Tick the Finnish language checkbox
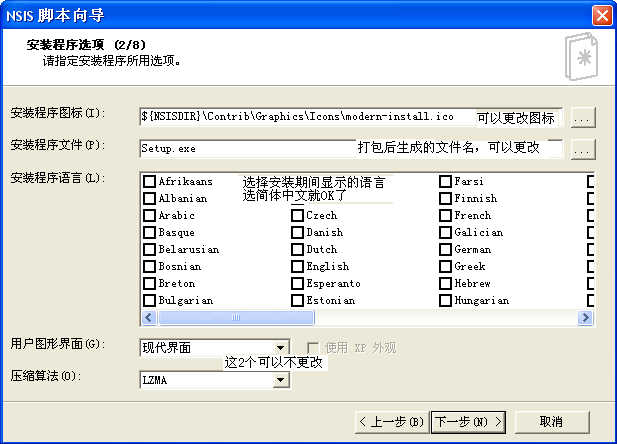Image resolution: width=617 pixels, height=444 pixels. point(445,198)
